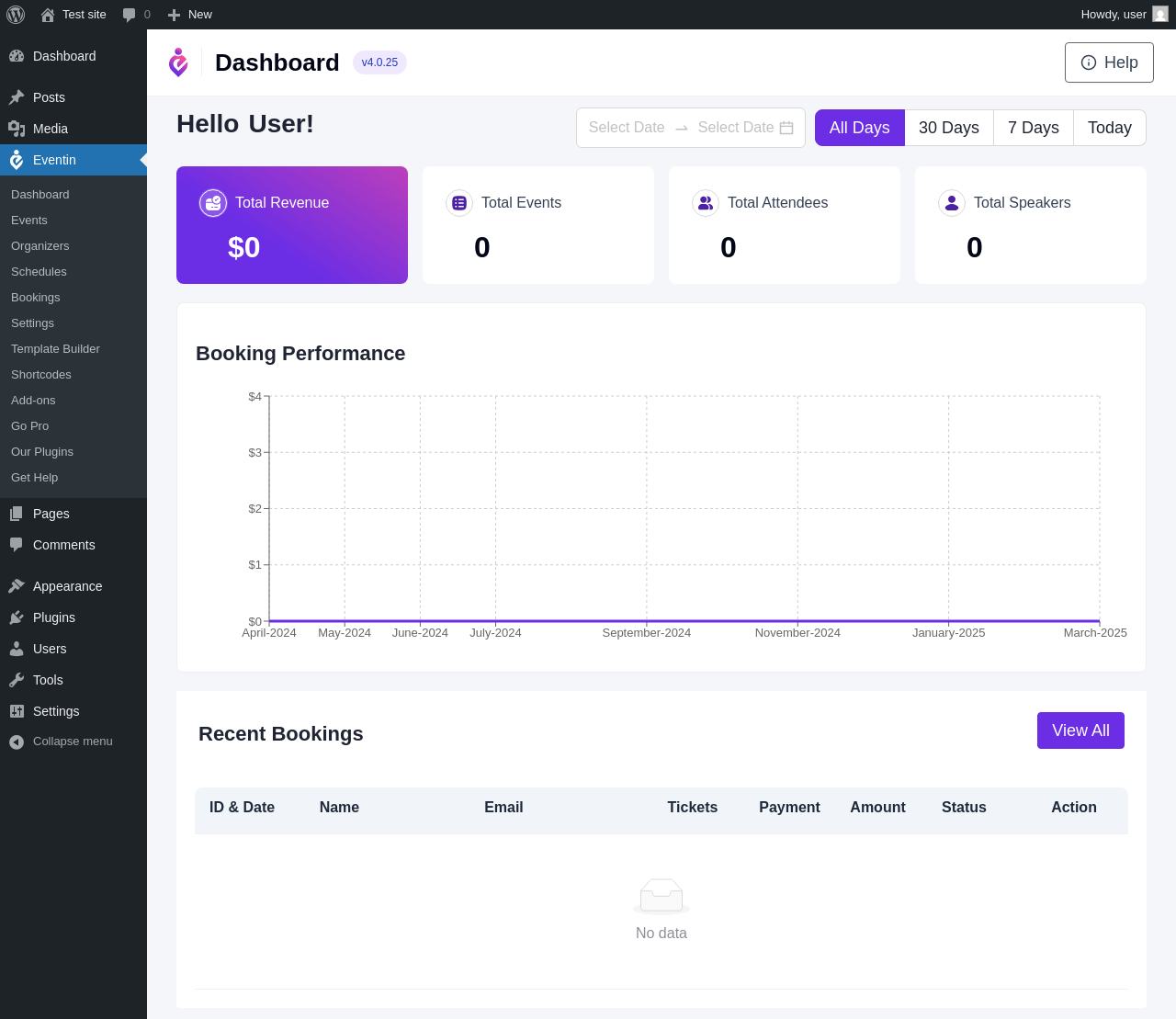The height and width of the screenshot is (1019, 1176).
Task: Select the 7 Days filter
Action: tap(1034, 128)
